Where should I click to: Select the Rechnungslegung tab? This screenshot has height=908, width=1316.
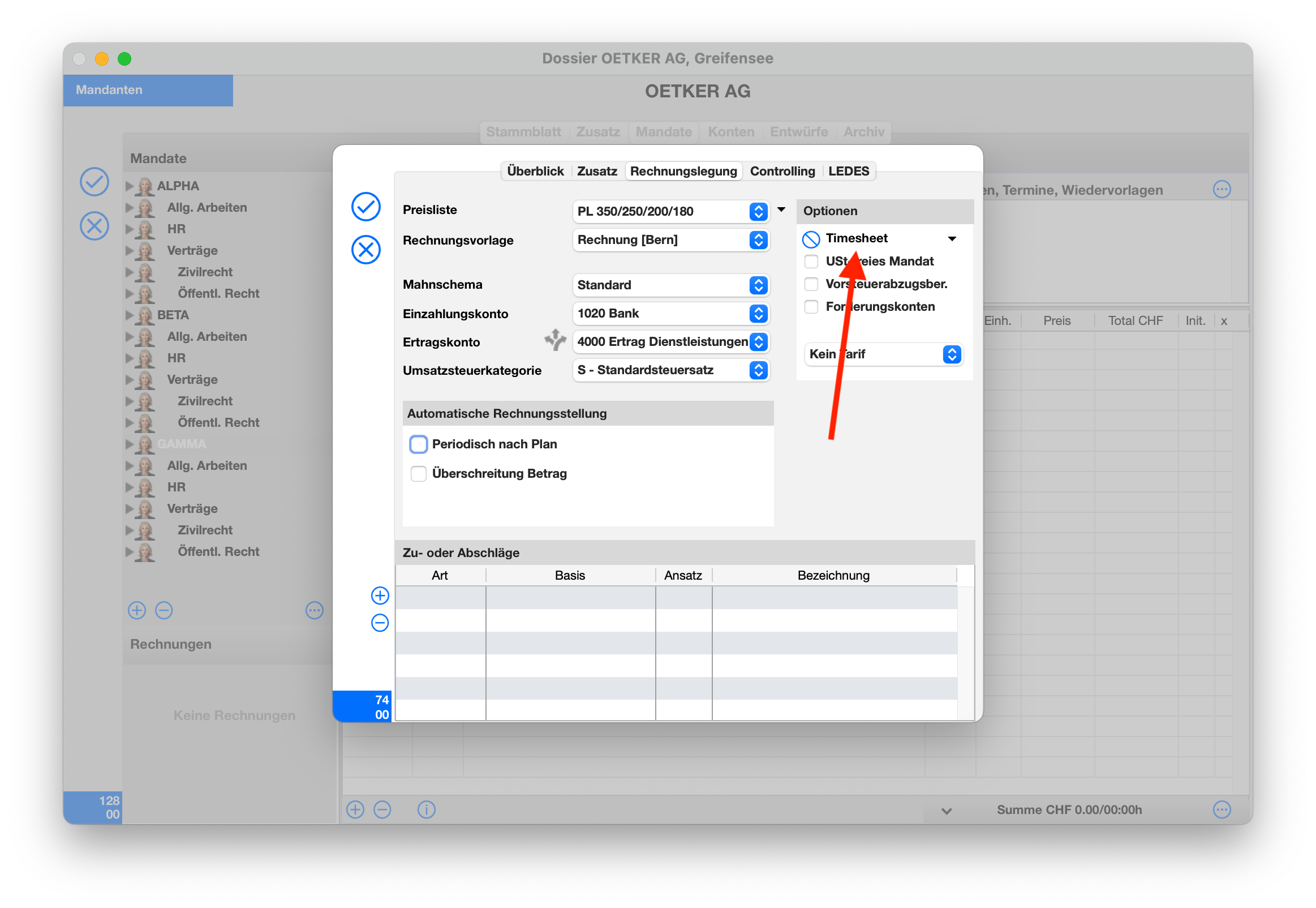(x=683, y=172)
